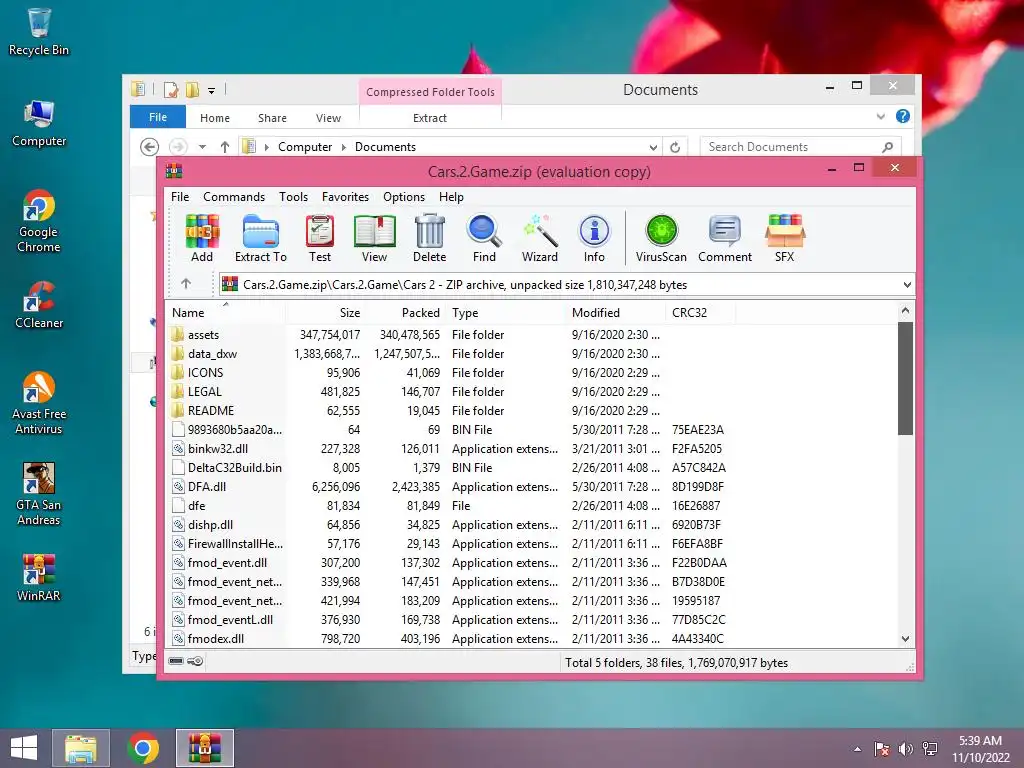Viewport: 1024px width, 768px height.
Task: Open the File menu in WinRAR
Action: (x=180, y=197)
